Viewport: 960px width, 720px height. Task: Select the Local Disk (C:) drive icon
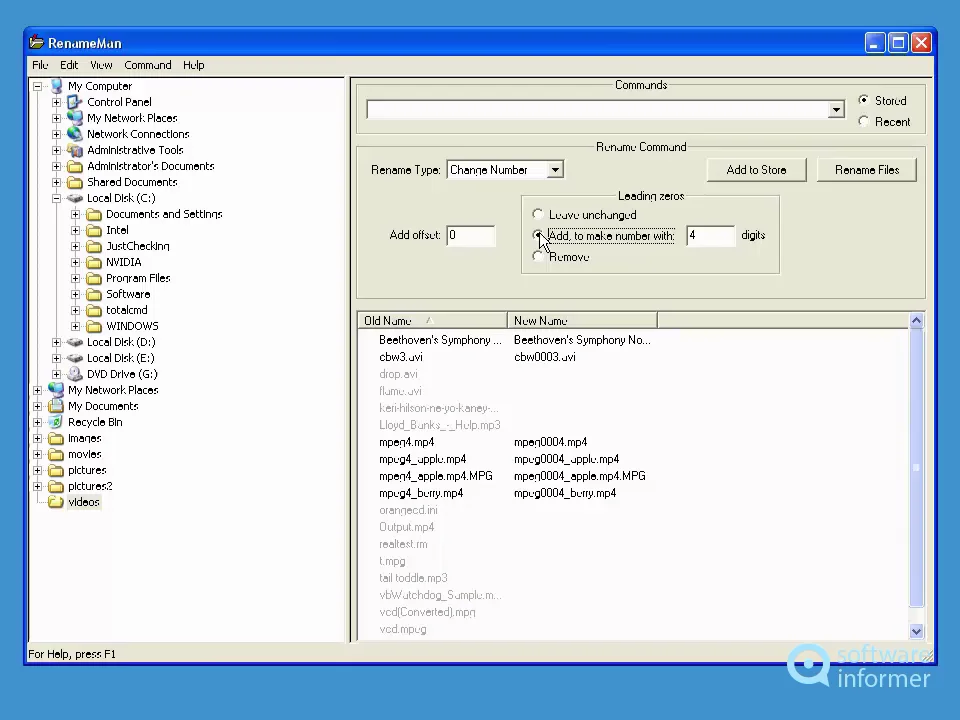(x=75, y=198)
